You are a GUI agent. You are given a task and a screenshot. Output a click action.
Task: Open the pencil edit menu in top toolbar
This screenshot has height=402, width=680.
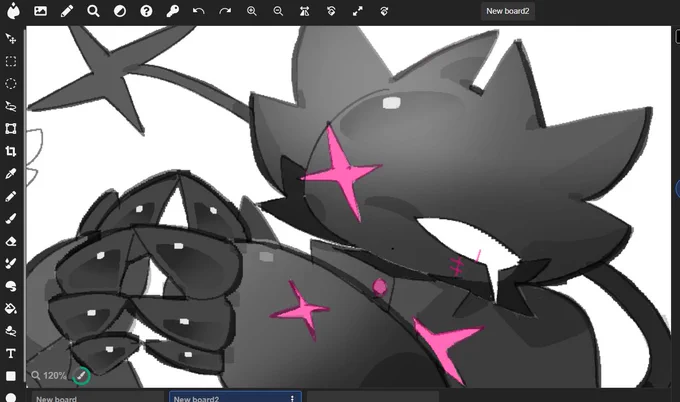(67, 11)
